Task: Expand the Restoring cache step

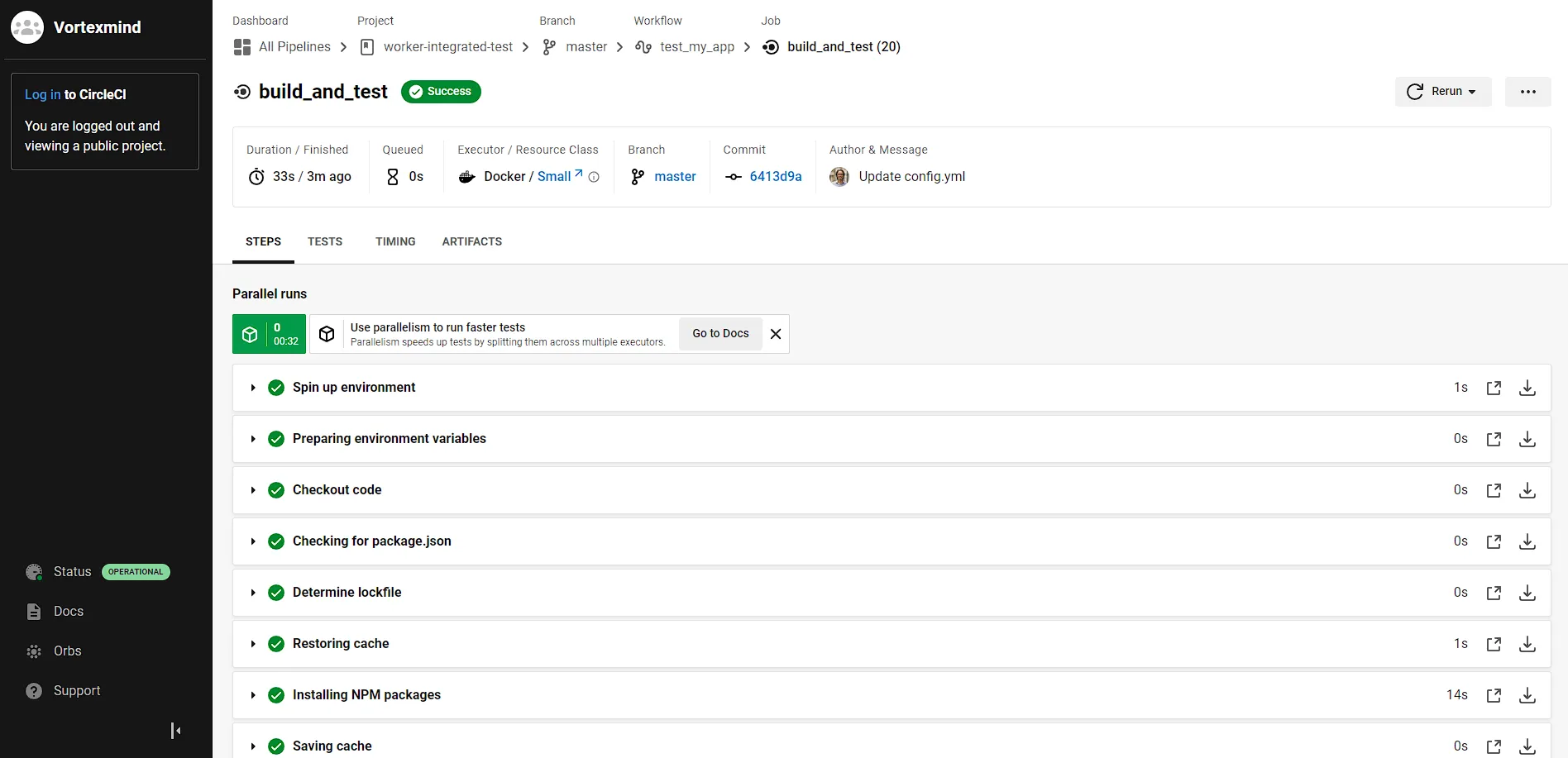Action: pos(253,644)
